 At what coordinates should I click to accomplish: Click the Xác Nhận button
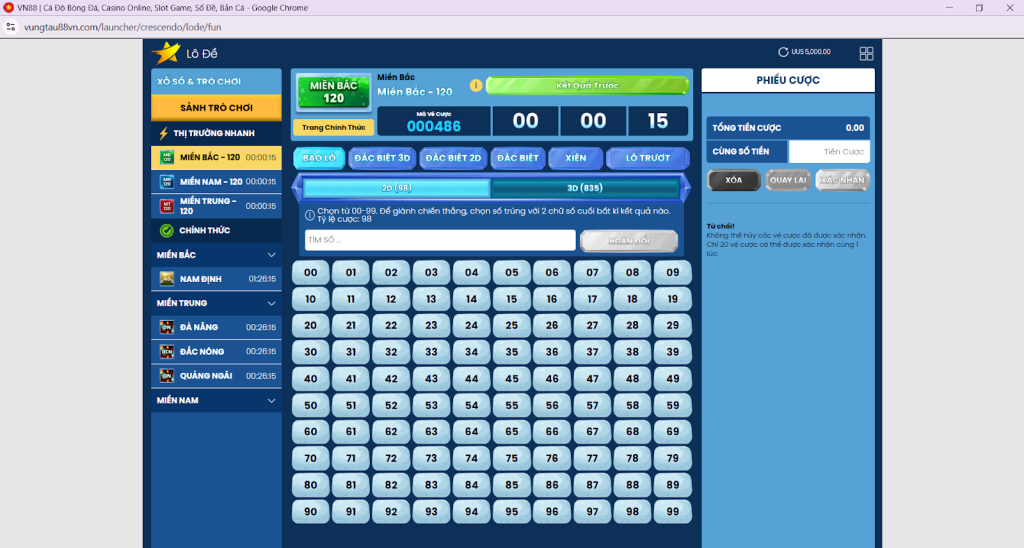pyautogui.click(x=842, y=180)
